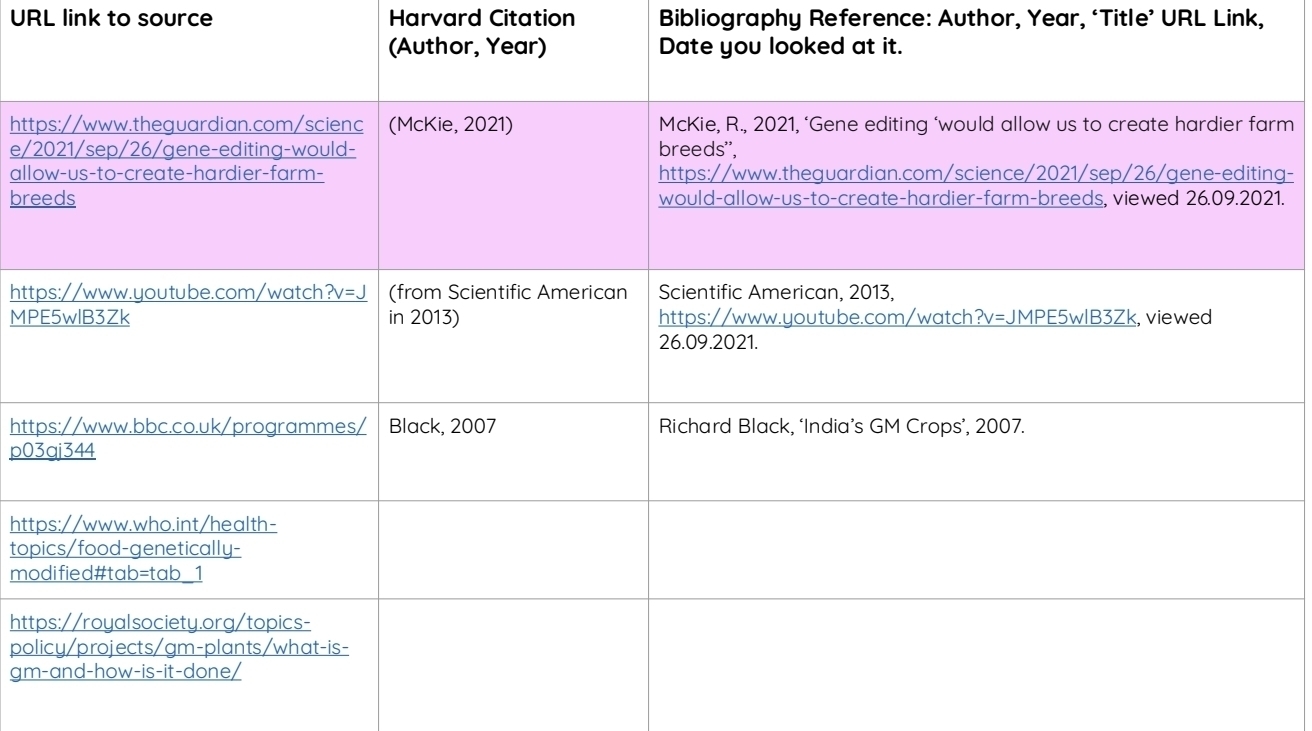Click empty Harvard Citation cell in Royal Society row
Screen dimensions: 1312x731
click(x=513, y=660)
